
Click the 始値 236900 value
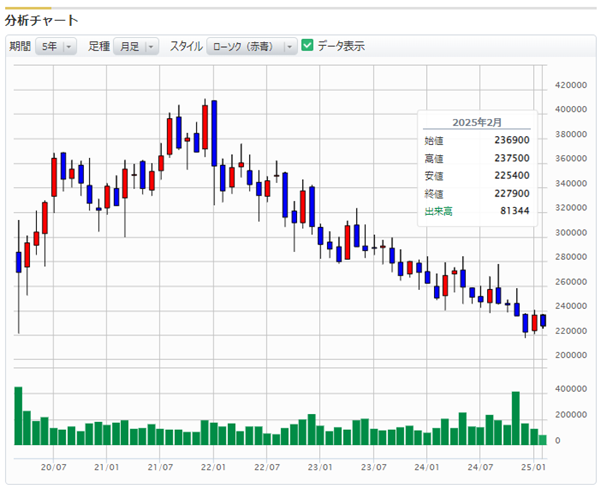pyautogui.click(x=512, y=140)
